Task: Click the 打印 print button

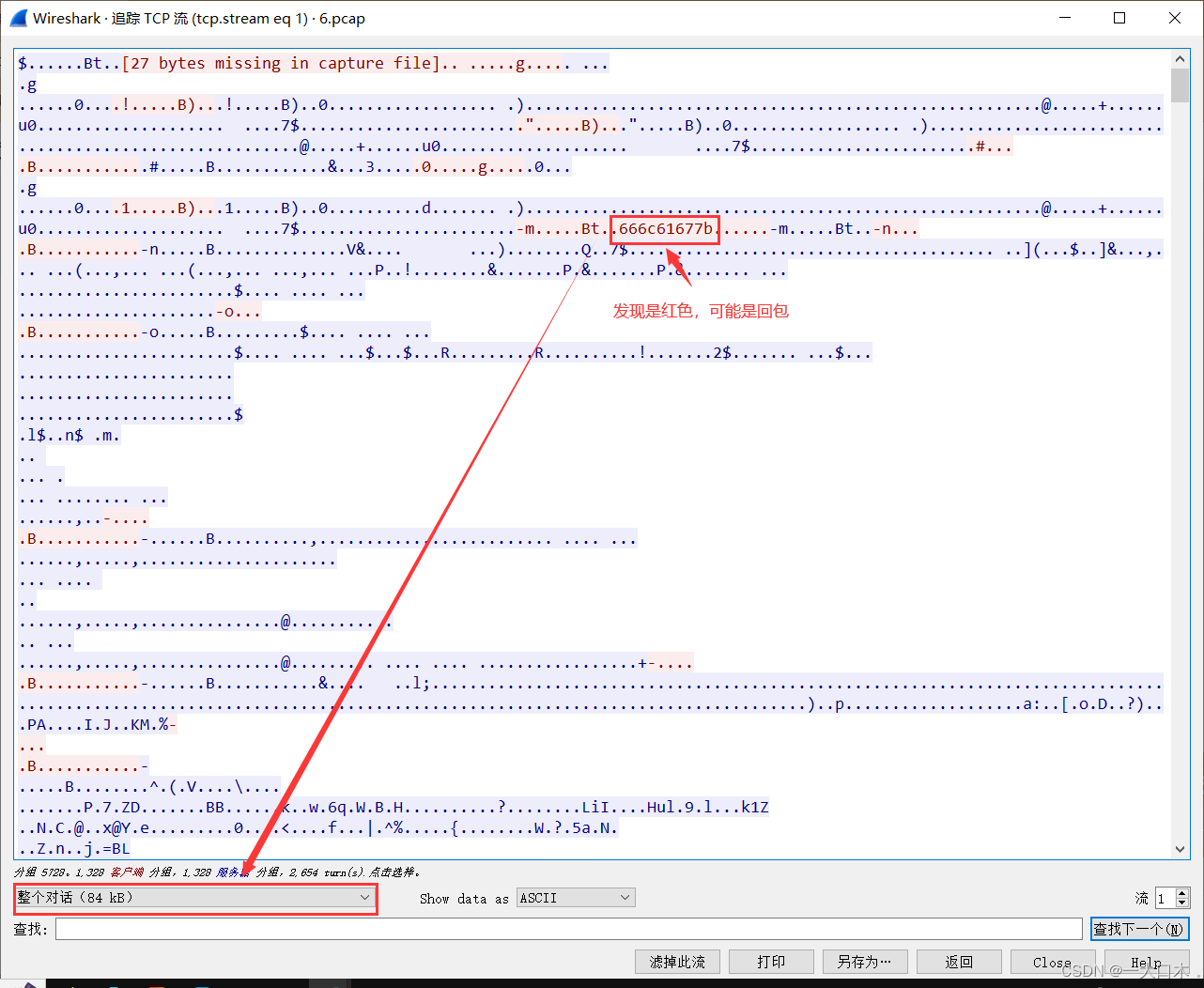Action: pos(771,961)
